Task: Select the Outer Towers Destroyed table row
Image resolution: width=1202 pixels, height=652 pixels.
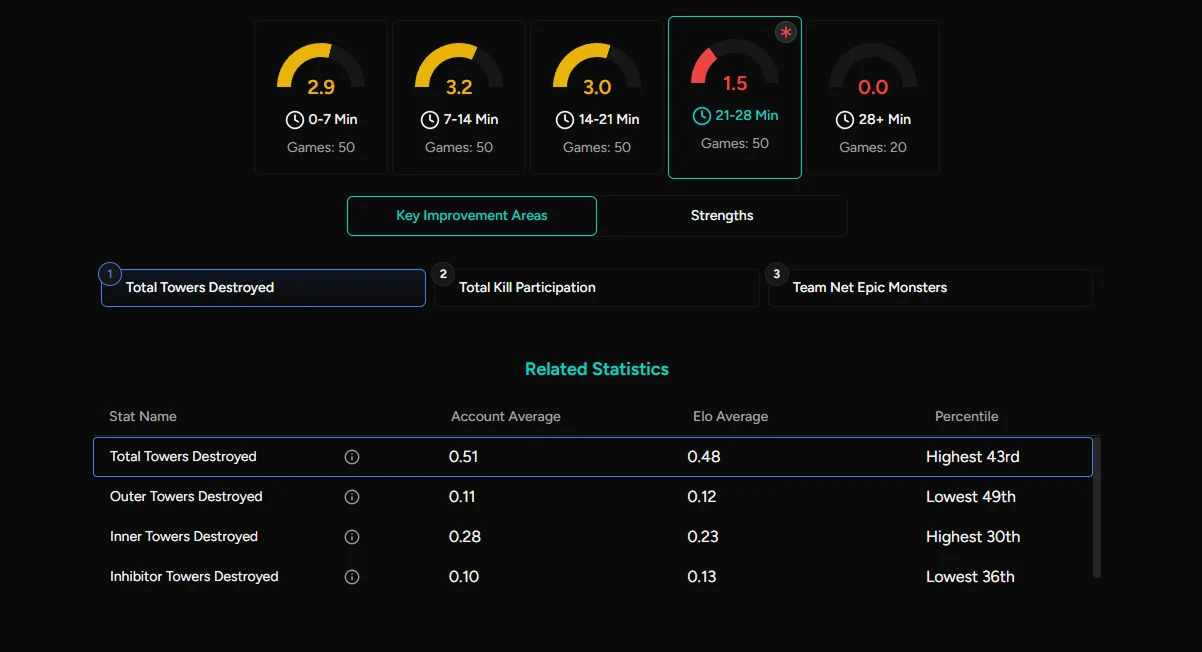Action: 592,497
